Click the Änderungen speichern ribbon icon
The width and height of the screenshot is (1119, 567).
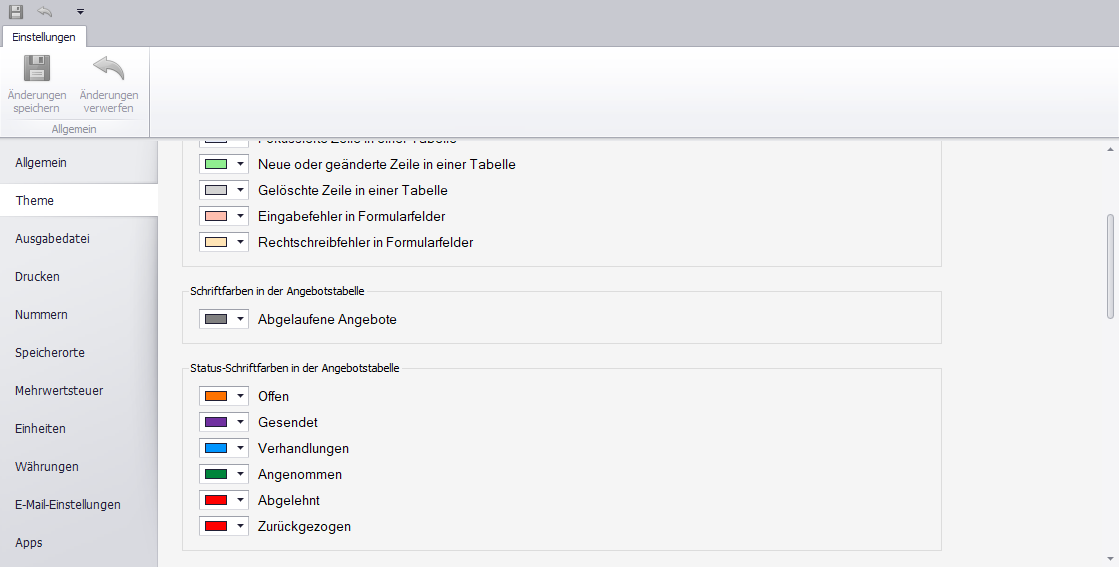(37, 69)
